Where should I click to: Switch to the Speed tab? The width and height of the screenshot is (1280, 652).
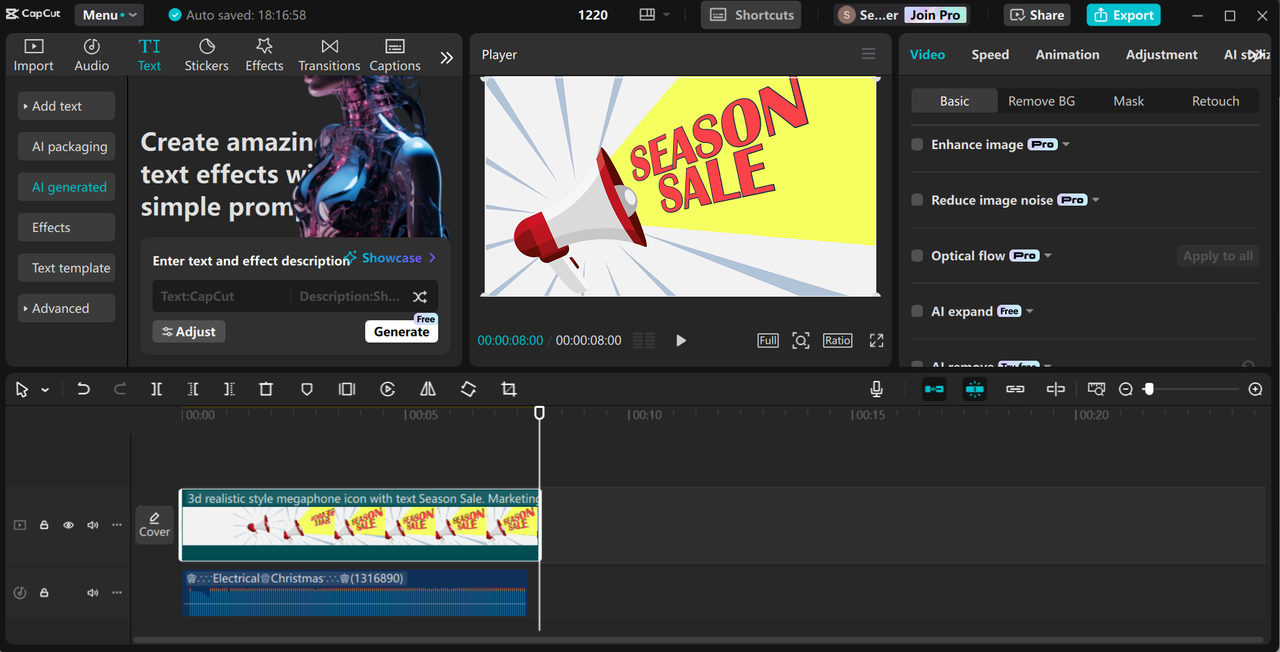990,55
